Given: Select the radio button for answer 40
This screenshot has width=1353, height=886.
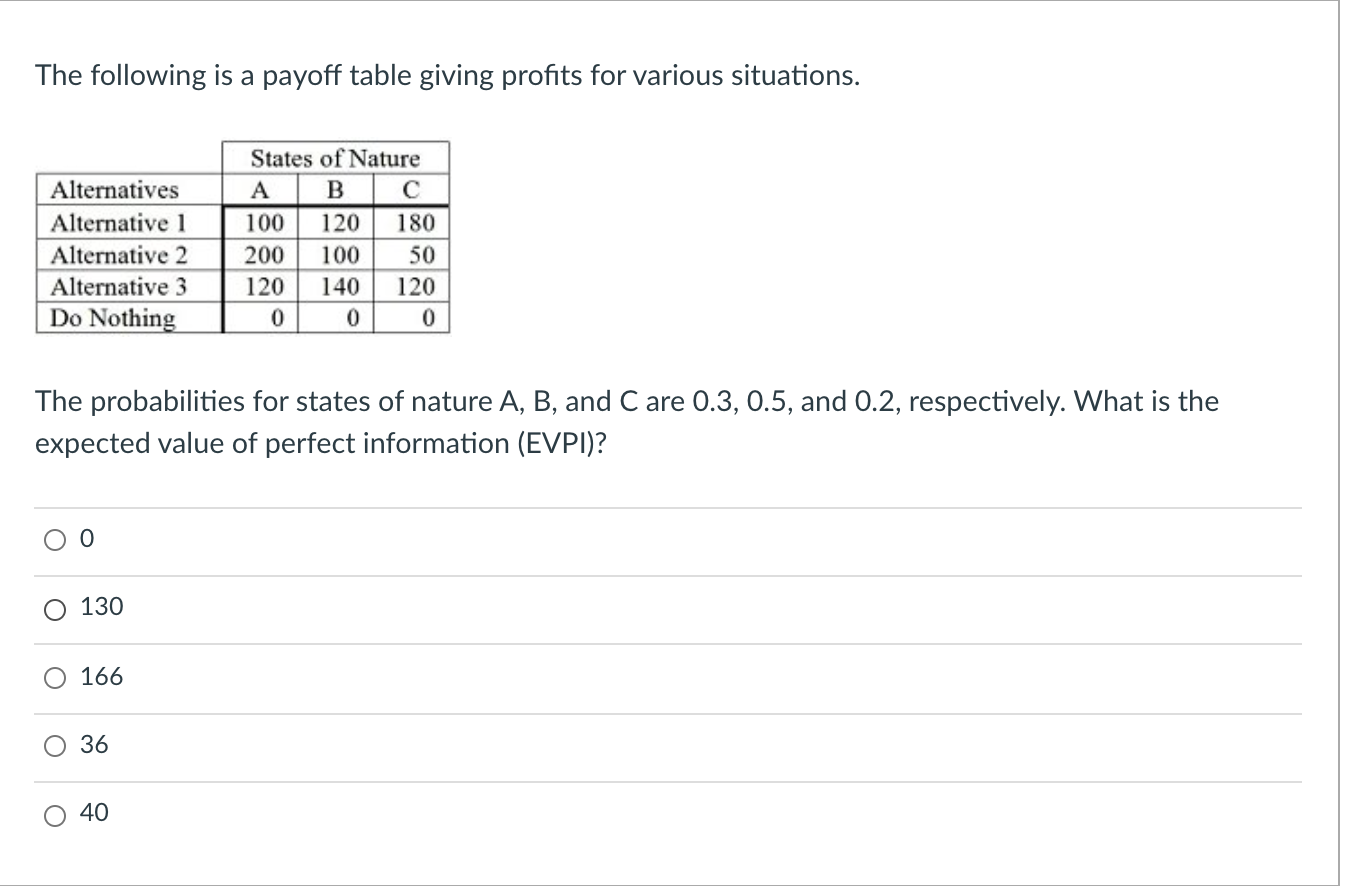Looking at the screenshot, I should (x=54, y=814).
